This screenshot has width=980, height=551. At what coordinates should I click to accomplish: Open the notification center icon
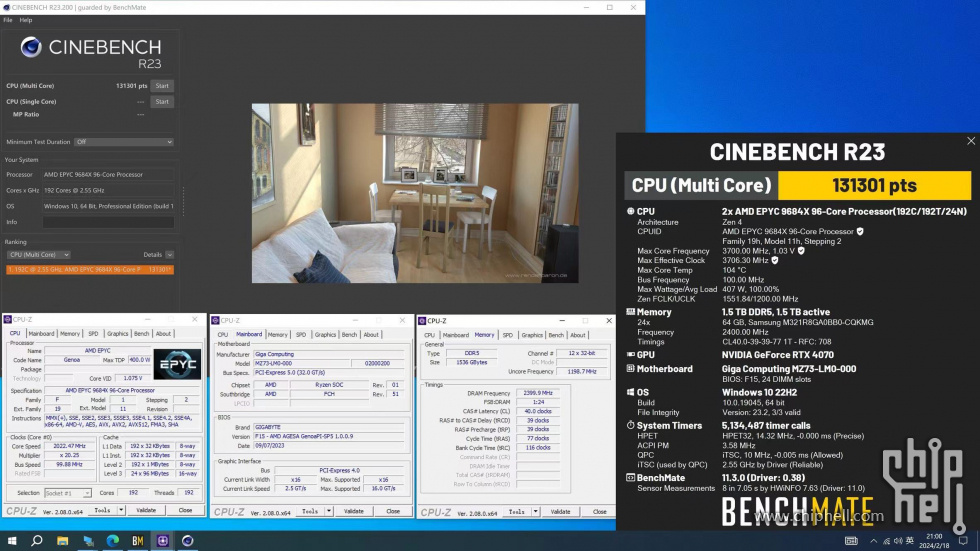(x=963, y=540)
